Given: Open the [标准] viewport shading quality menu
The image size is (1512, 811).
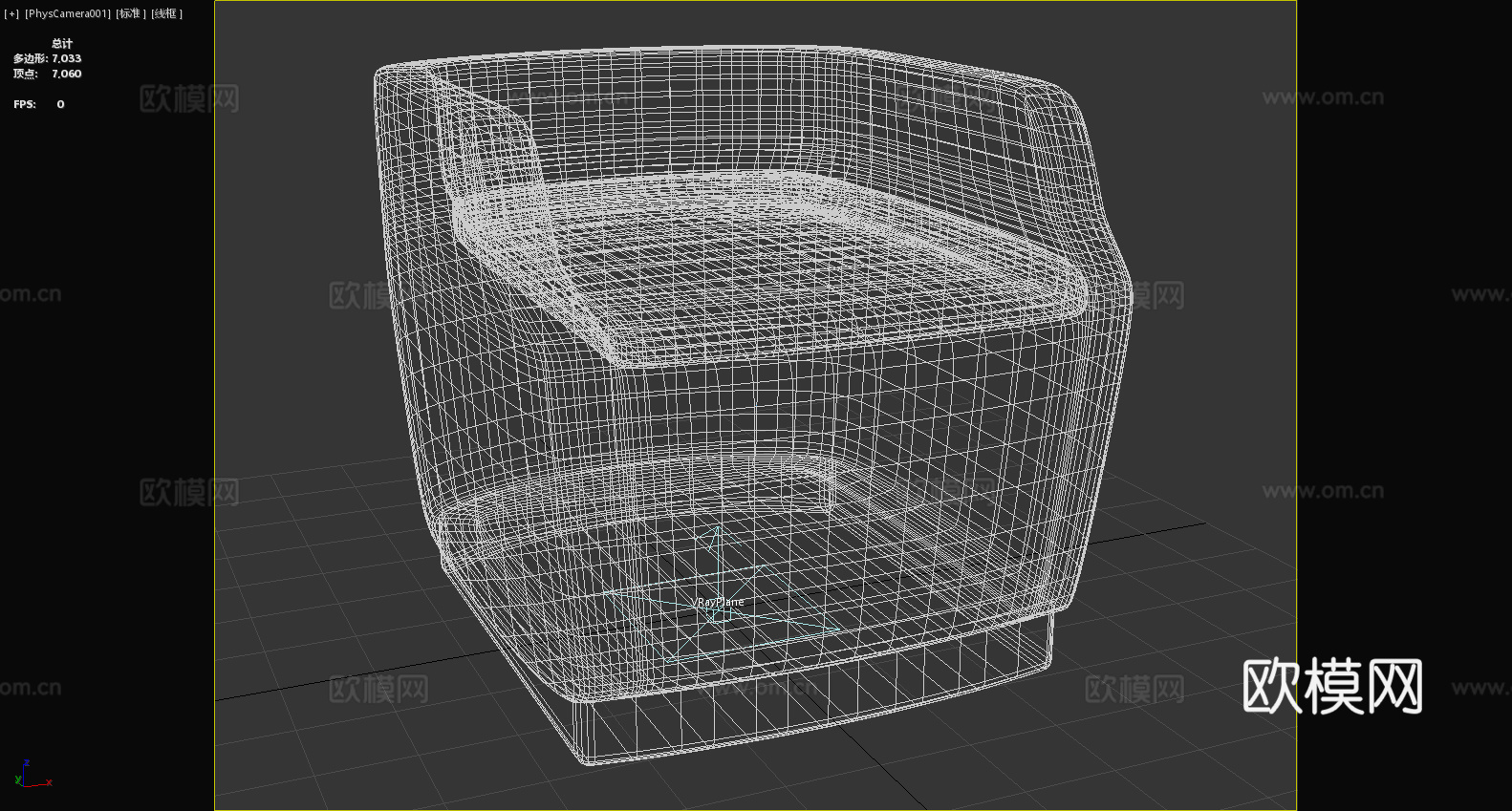Looking at the screenshot, I should click(x=131, y=13).
